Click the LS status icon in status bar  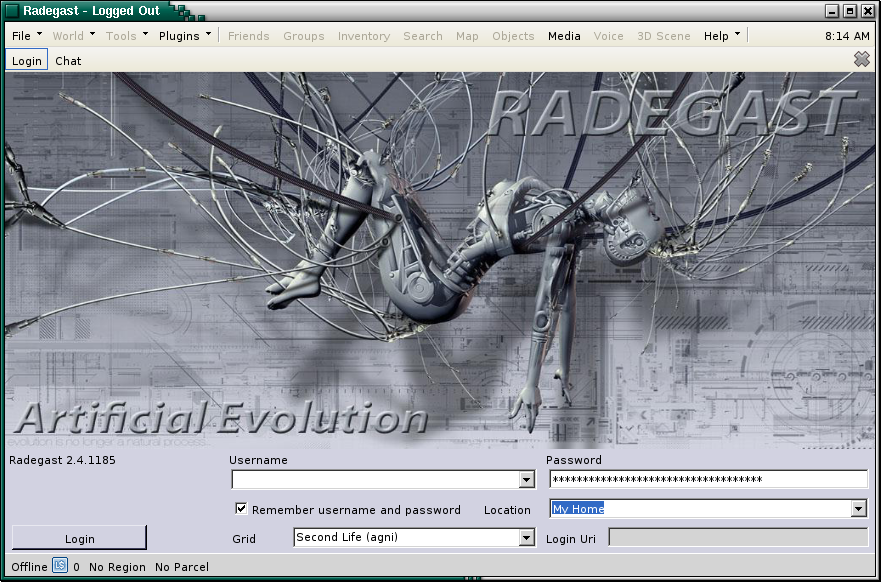pos(60,565)
